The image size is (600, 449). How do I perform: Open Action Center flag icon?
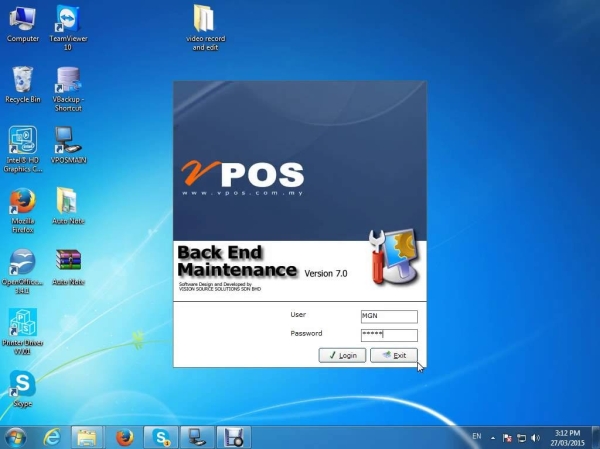[507, 438]
